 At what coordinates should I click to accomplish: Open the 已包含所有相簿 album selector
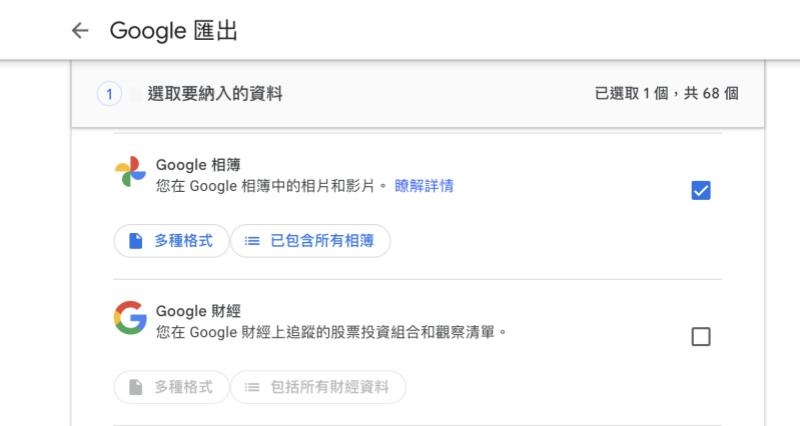point(320,241)
